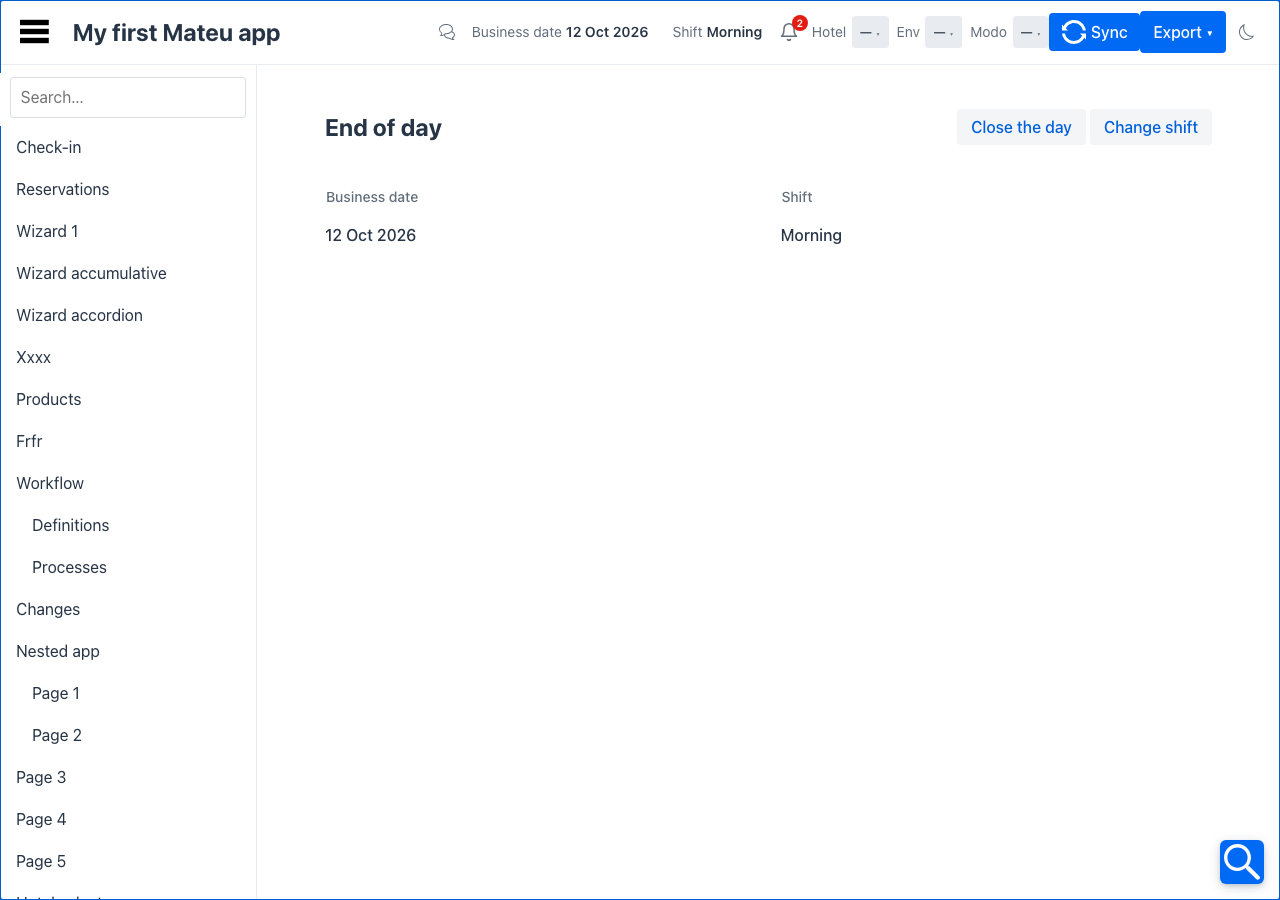Navigate to Wizard accordion
This screenshot has height=900, width=1280.
[79, 315]
